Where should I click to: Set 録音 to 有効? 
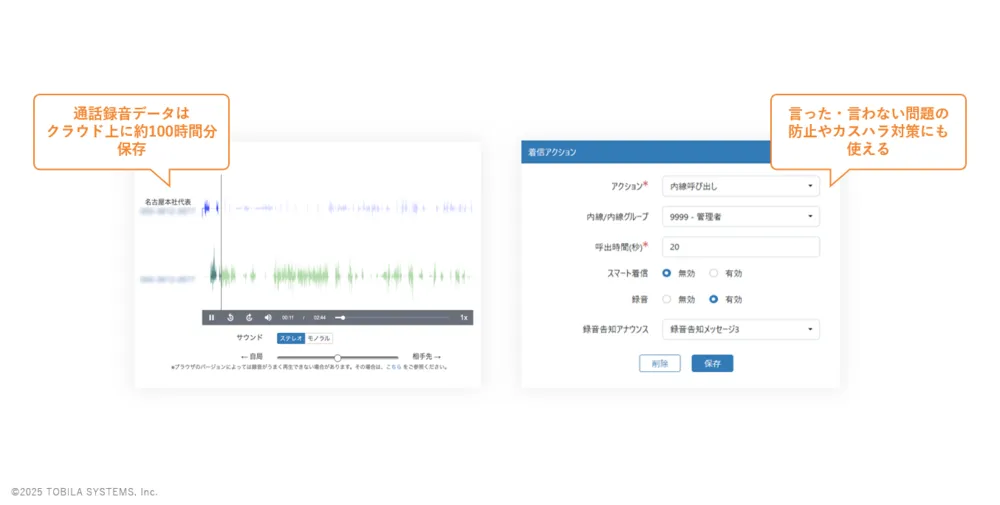[714, 299]
